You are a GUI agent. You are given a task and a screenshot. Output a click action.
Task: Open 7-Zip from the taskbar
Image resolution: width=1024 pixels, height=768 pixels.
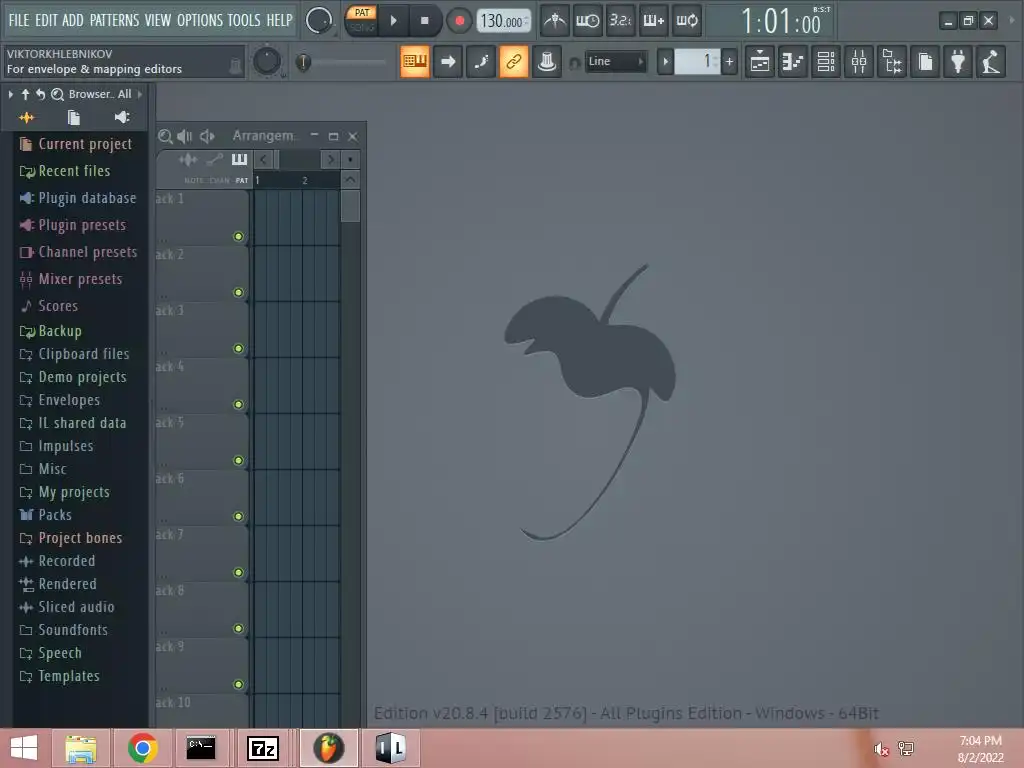pos(263,748)
